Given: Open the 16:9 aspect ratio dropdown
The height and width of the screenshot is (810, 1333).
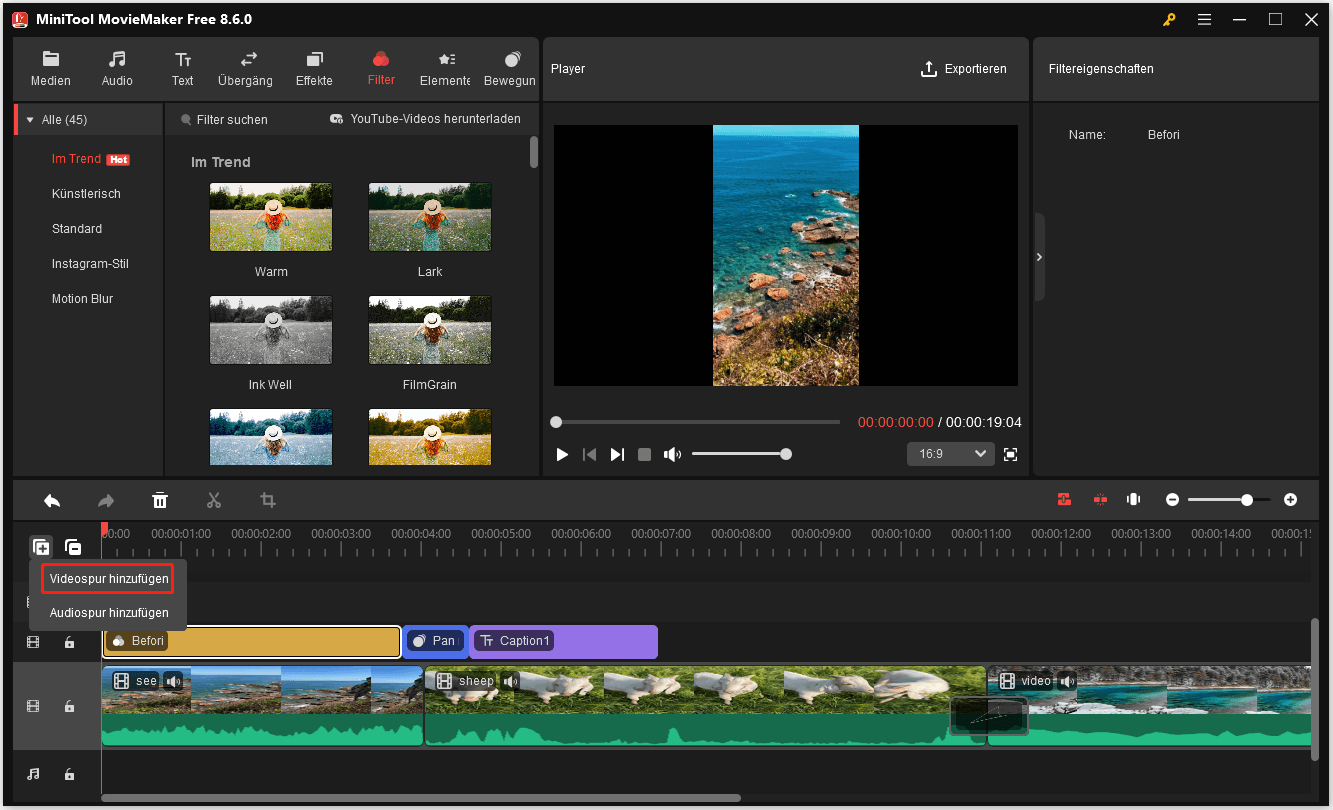Looking at the screenshot, I should click(950, 454).
